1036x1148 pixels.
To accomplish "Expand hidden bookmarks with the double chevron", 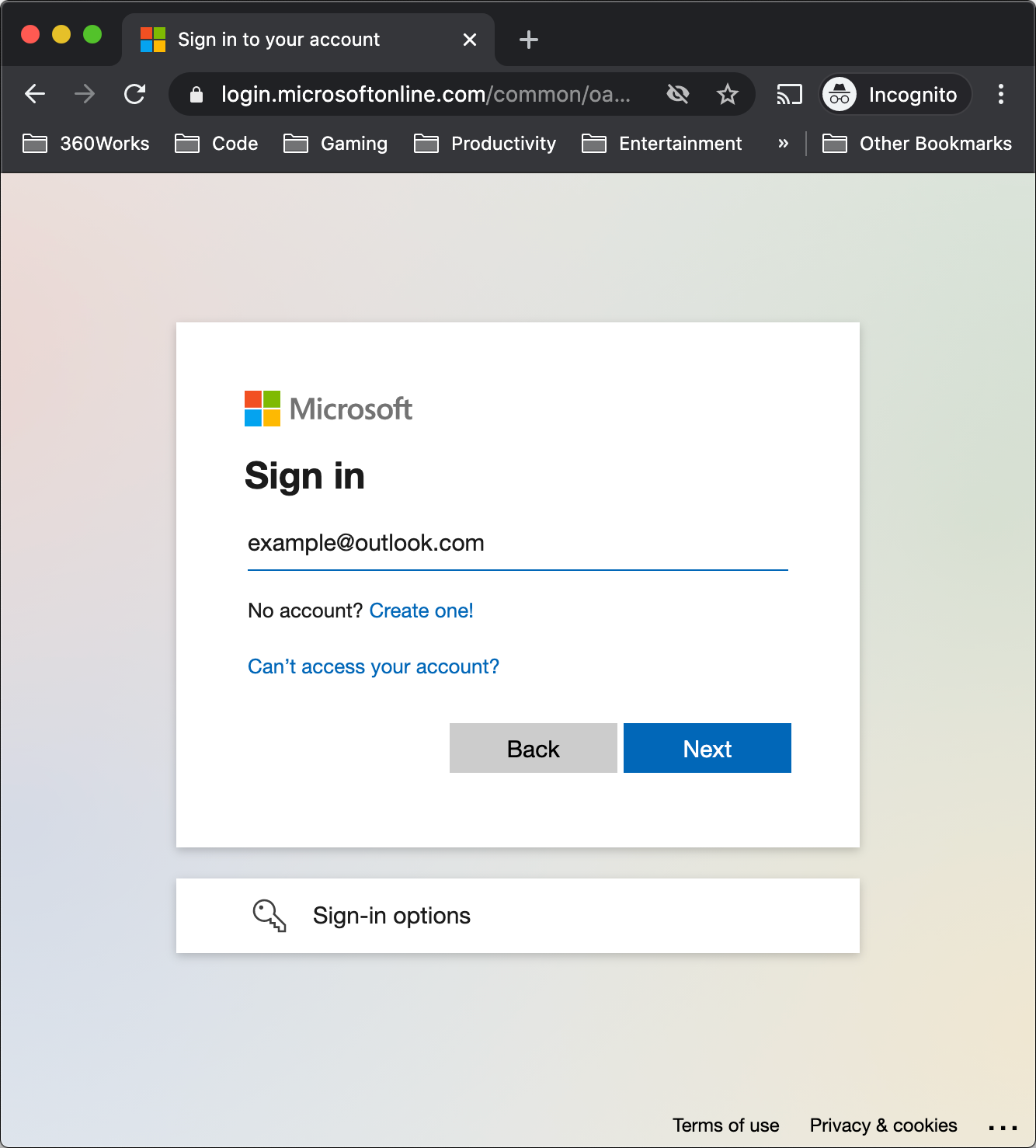I will point(783,144).
